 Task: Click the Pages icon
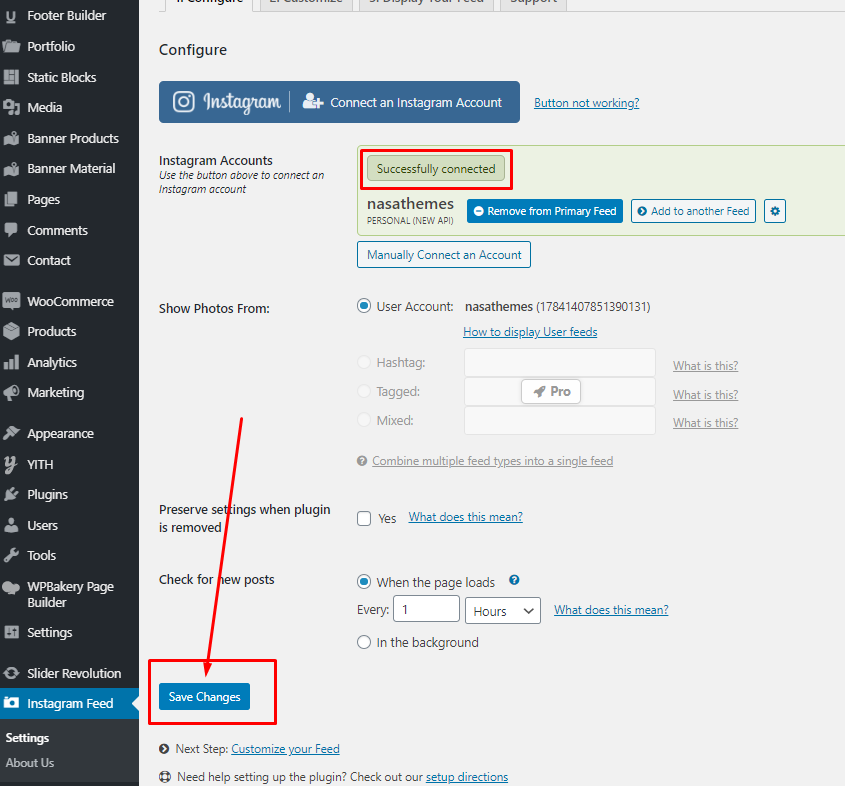pos(11,199)
